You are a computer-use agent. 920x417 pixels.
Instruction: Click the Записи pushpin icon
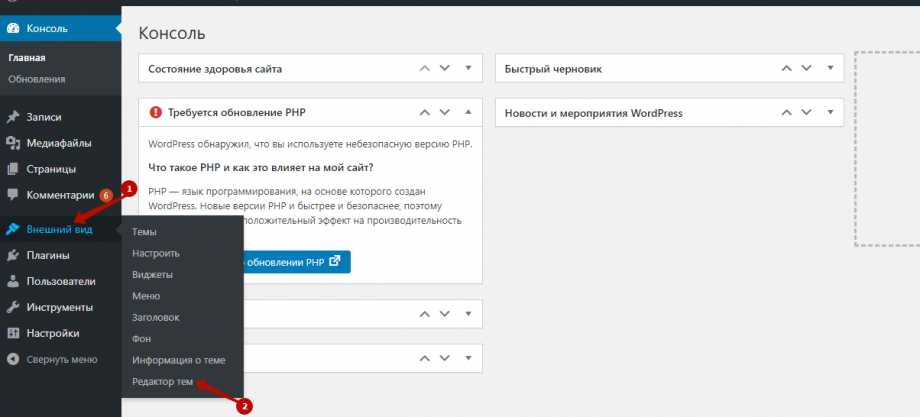point(13,117)
